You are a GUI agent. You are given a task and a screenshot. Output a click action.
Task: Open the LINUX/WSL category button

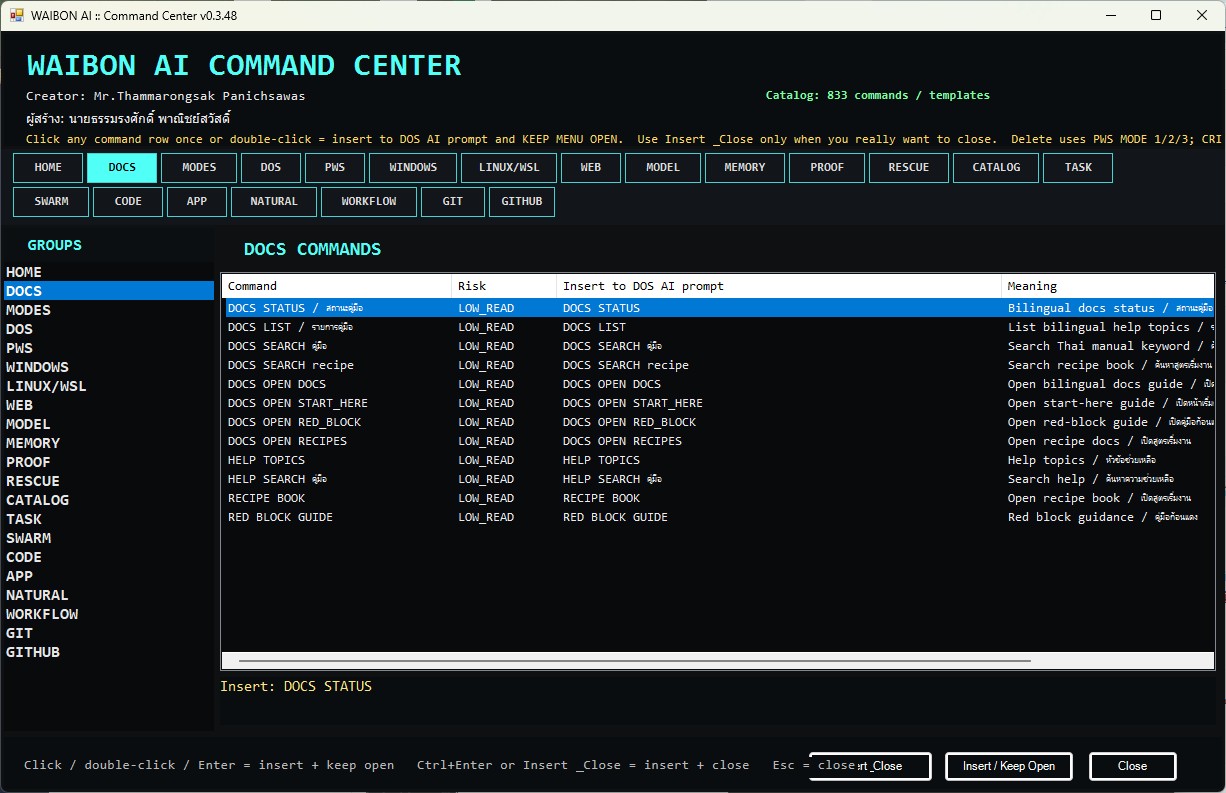click(x=509, y=168)
